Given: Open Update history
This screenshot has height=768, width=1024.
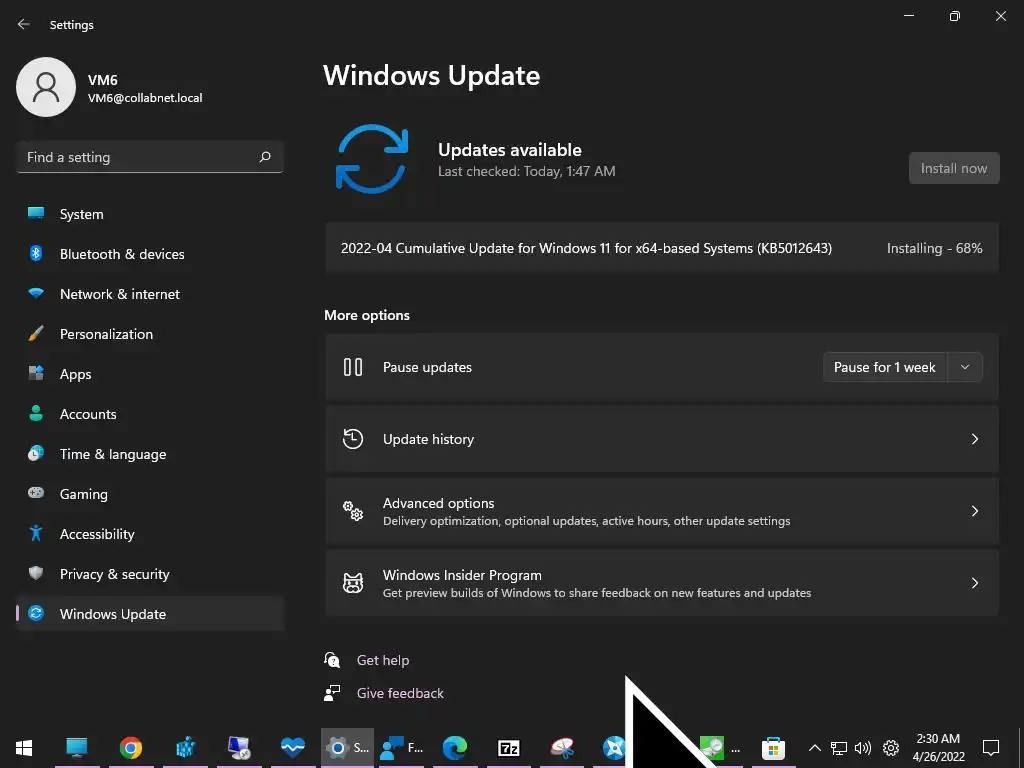Looking at the screenshot, I should pos(662,439).
